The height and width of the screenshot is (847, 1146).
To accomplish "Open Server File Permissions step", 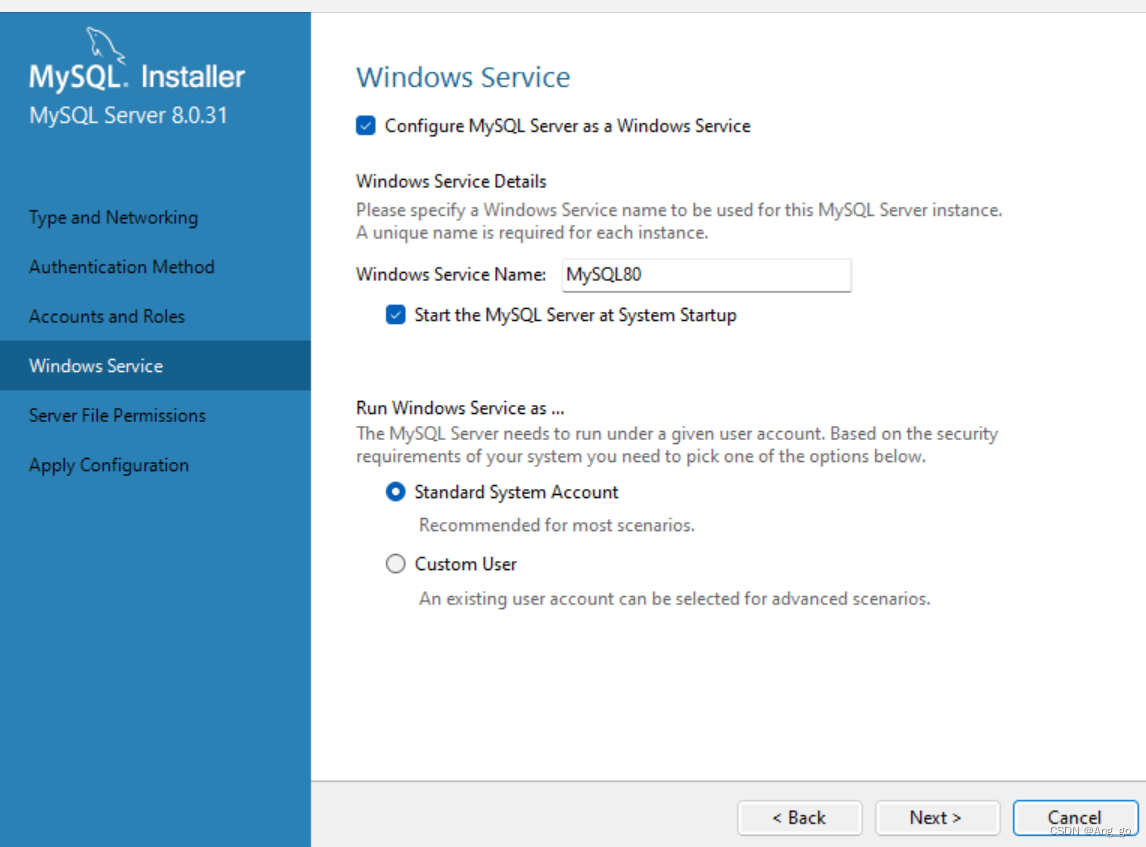I will coord(118,415).
